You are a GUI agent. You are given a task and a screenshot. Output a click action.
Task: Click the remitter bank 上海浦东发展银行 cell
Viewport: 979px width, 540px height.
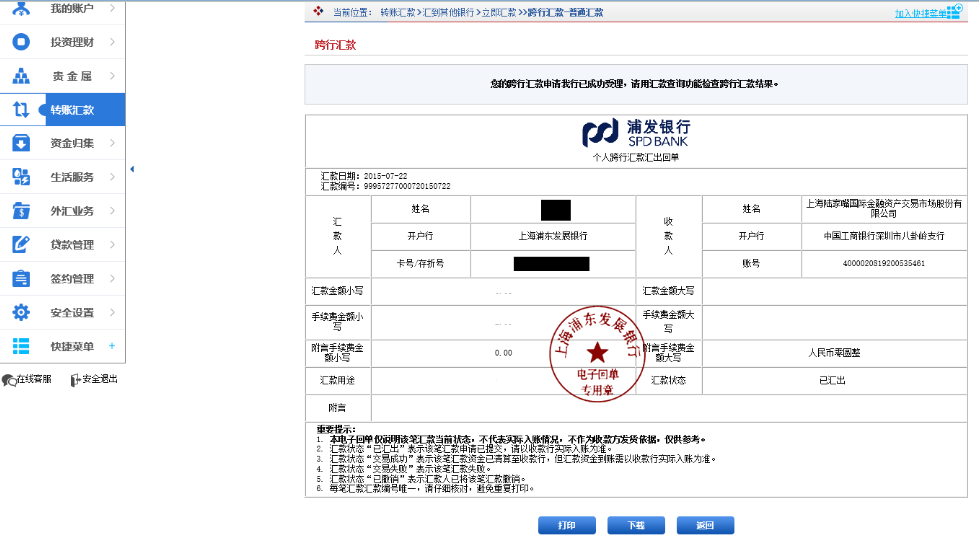click(553, 236)
